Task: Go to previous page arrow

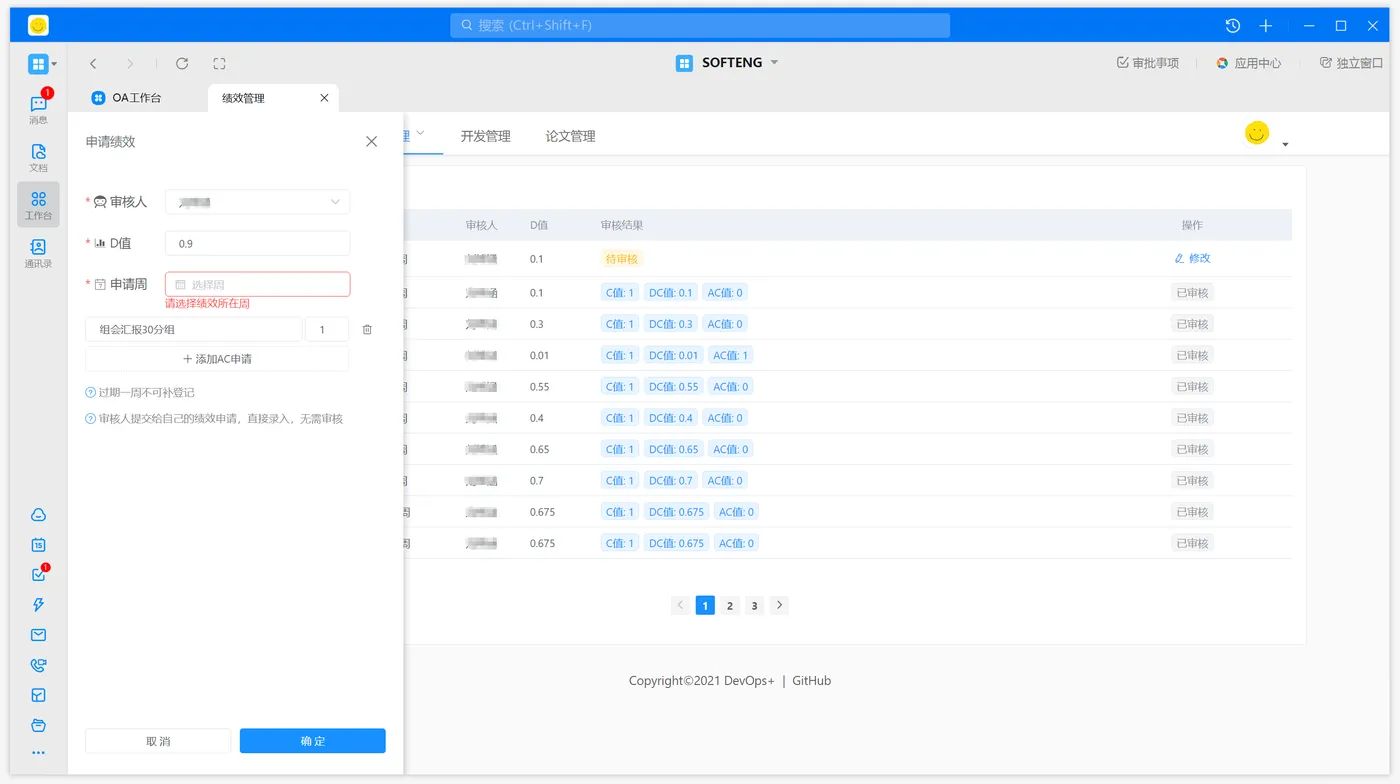Action: (680, 605)
